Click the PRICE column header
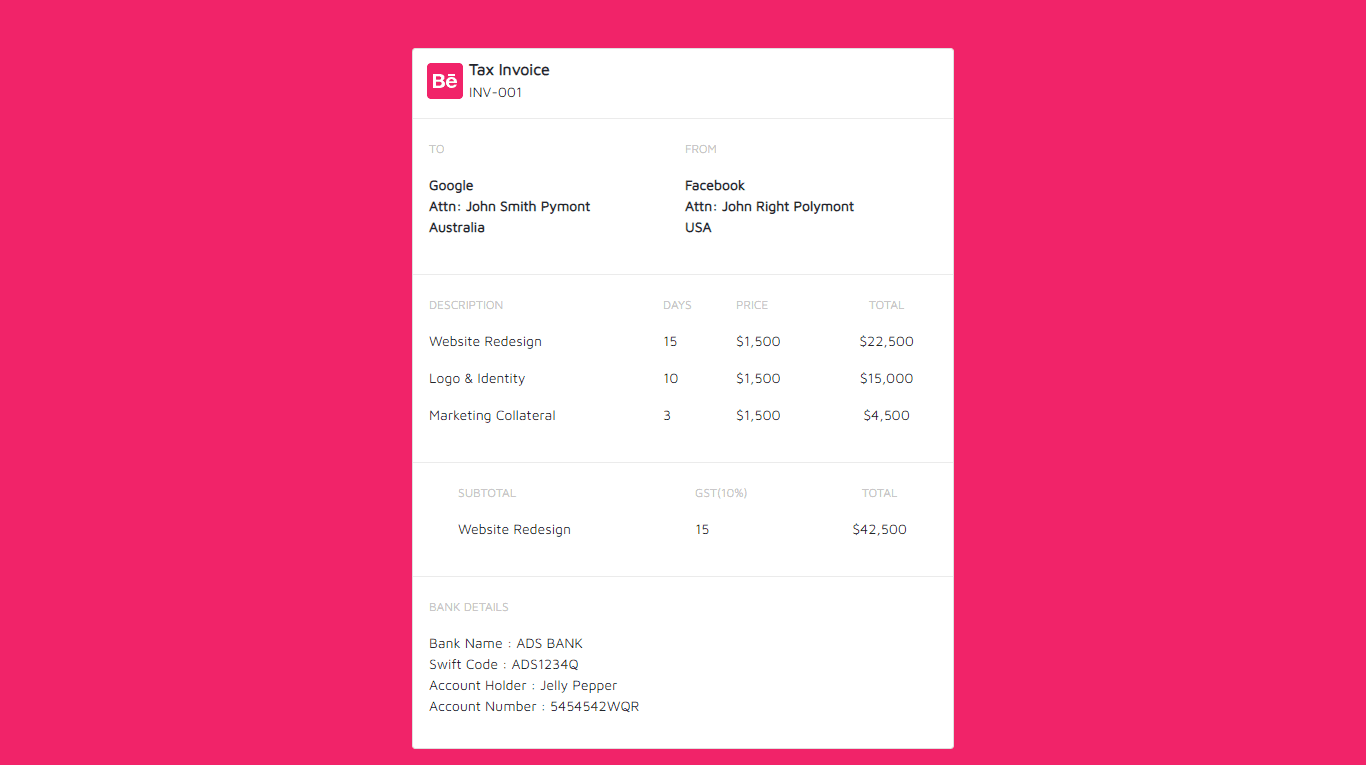The width and height of the screenshot is (1366, 765). [x=752, y=305]
